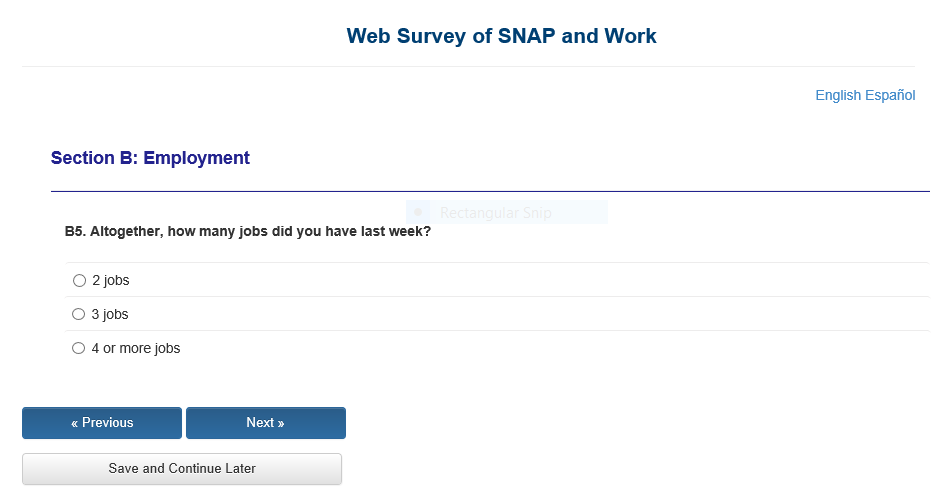Switch survey language to English

tap(838, 96)
